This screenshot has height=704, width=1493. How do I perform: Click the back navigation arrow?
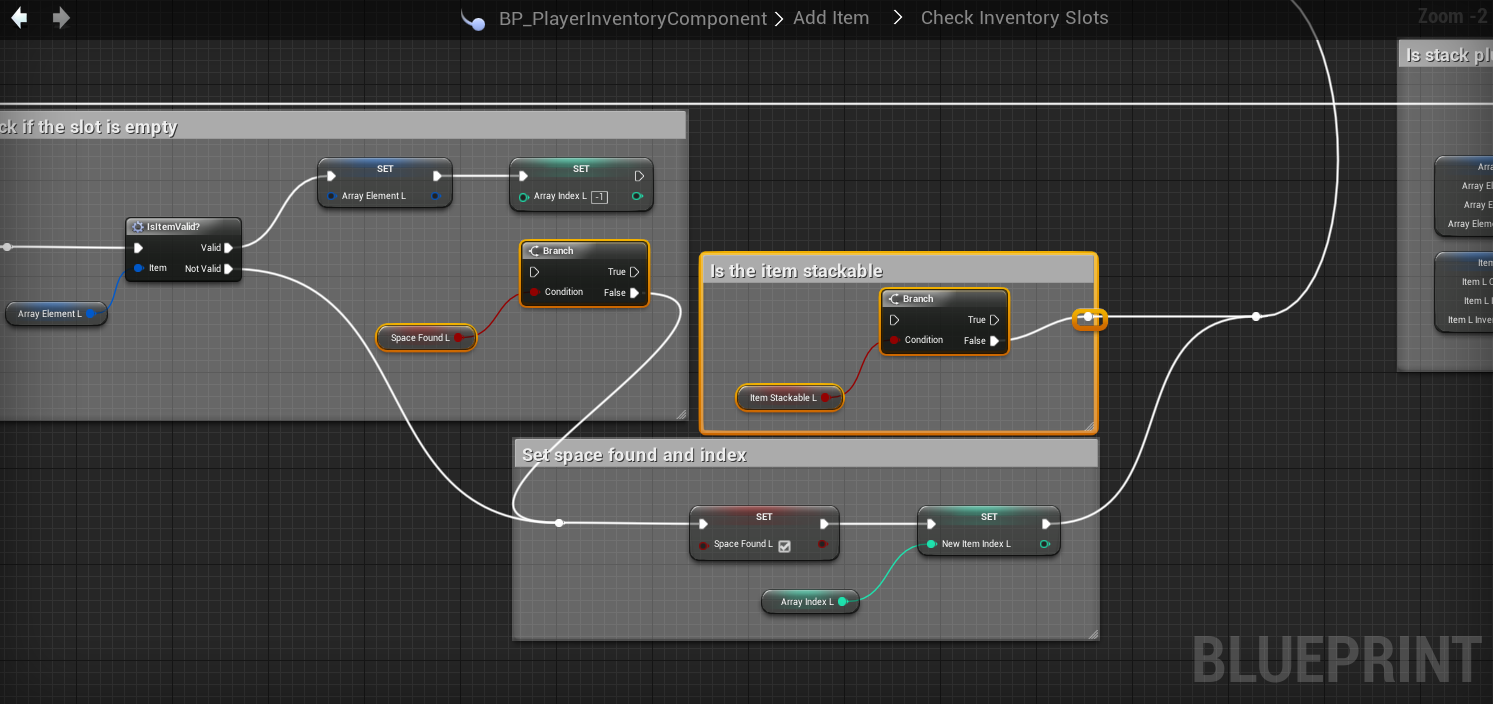pyautogui.click(x=19, y=18)
